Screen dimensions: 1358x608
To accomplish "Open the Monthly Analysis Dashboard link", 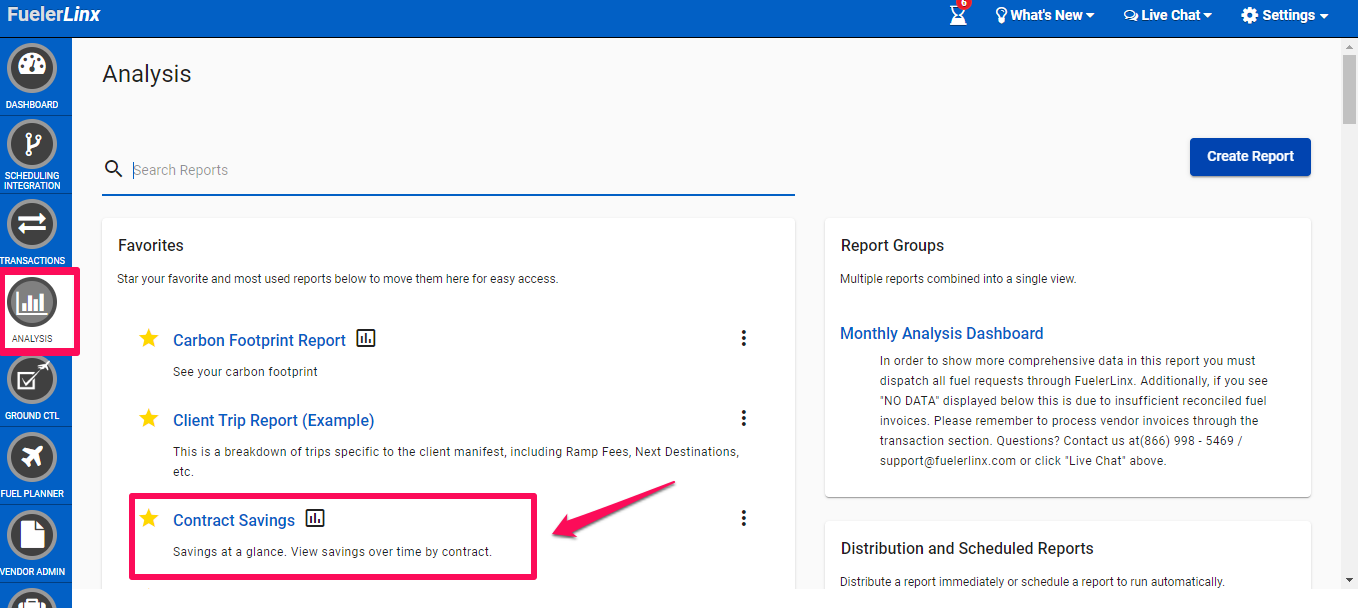I will (x=941, y=333).
